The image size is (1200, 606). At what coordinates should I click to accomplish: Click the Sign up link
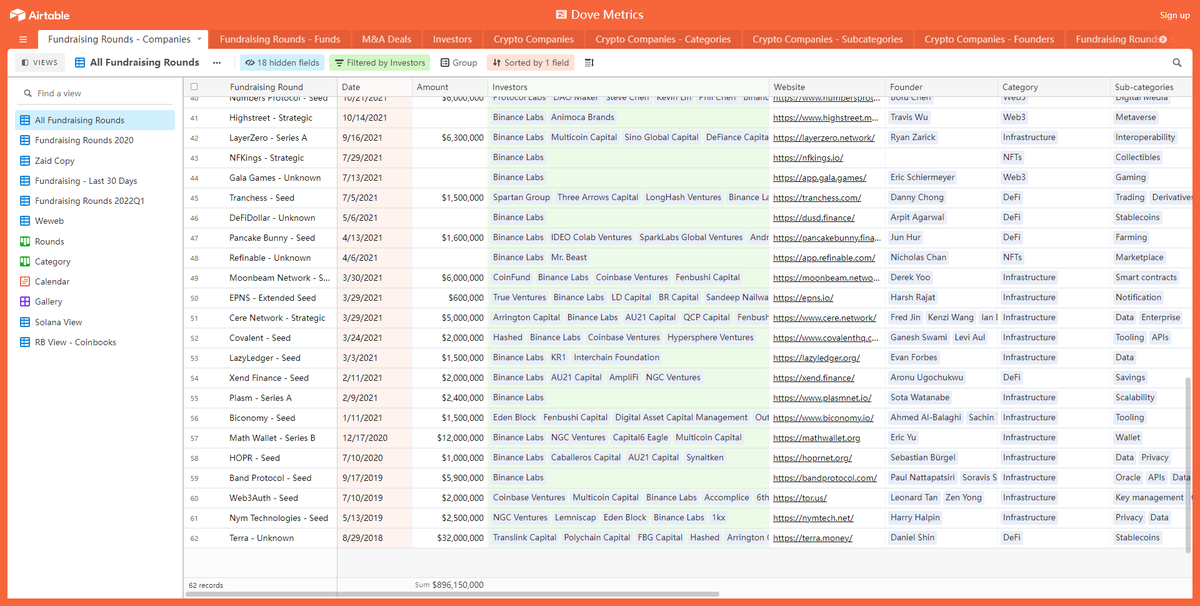1174,15
